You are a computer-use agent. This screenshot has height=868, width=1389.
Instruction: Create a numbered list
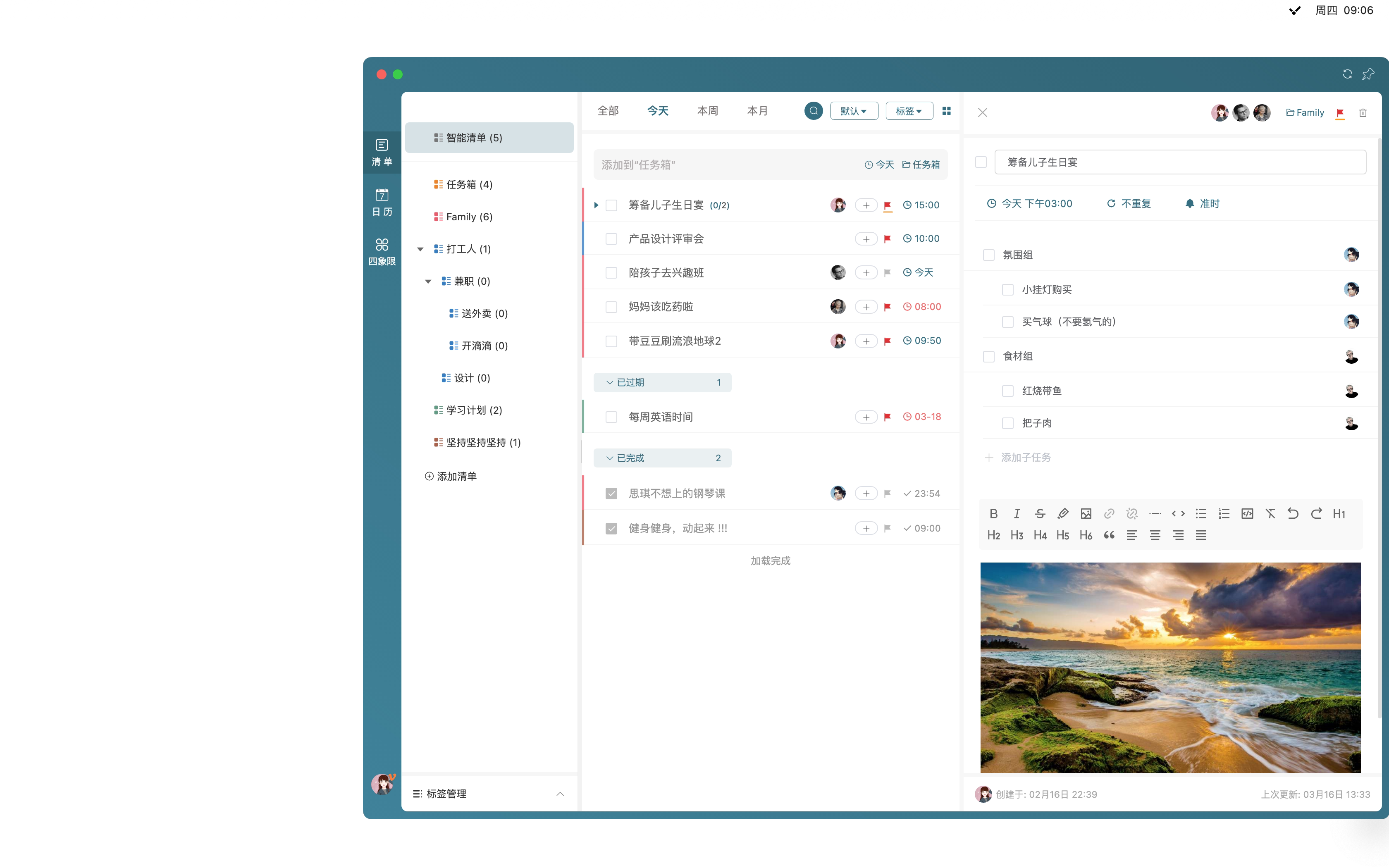pos(1224,514)
